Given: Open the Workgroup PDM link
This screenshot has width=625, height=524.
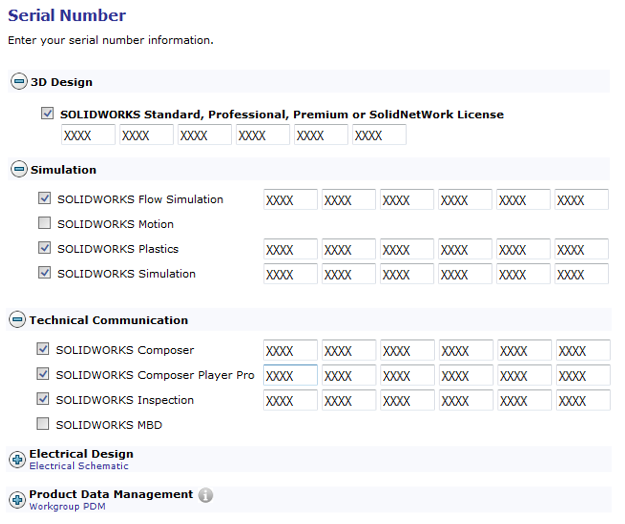Looking at the screenshot, I should [x=67, y=506].
